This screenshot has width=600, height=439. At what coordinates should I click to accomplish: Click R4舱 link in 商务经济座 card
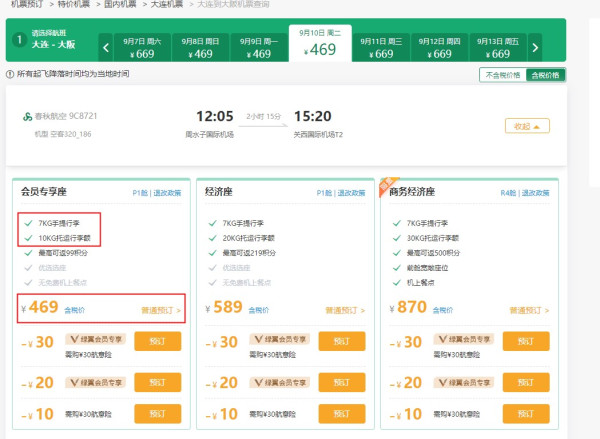508,193
